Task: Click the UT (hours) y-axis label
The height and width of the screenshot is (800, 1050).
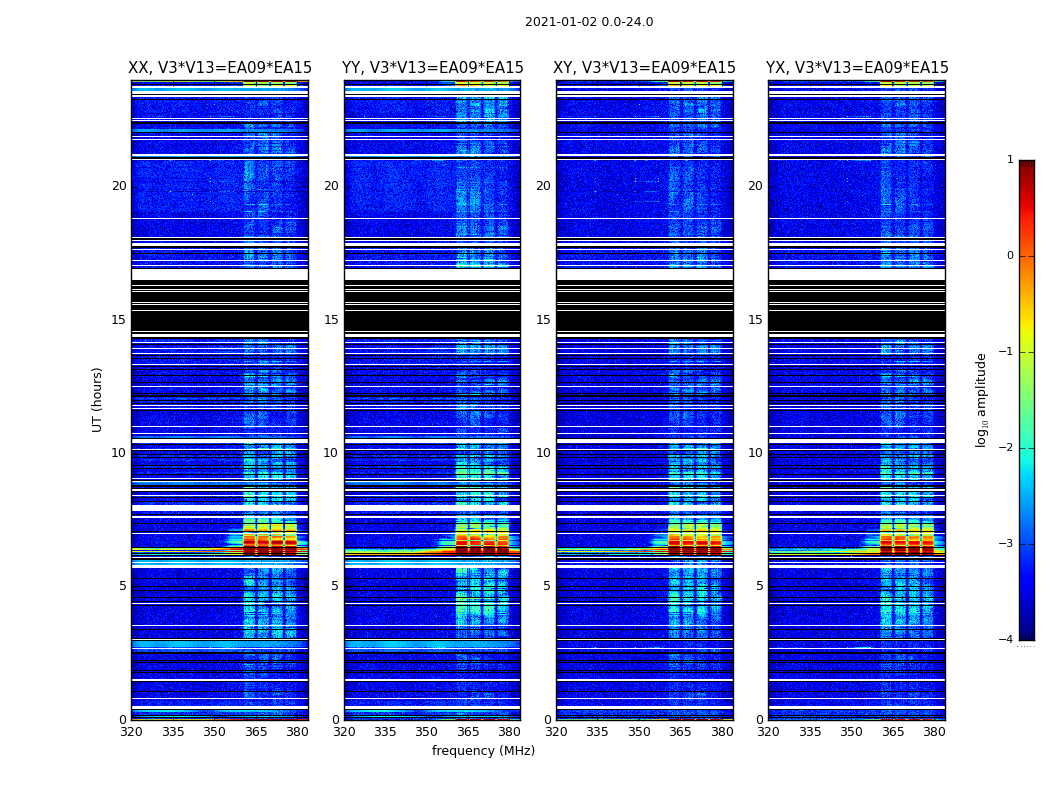Action: tap(98, 399)
